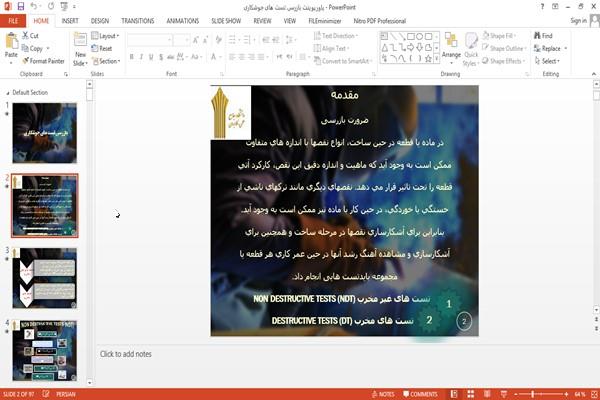Toggle Center paragraph alignment
Image resolution: width=600 pixels, height=400 pixels.
click(x=241, y=57)
